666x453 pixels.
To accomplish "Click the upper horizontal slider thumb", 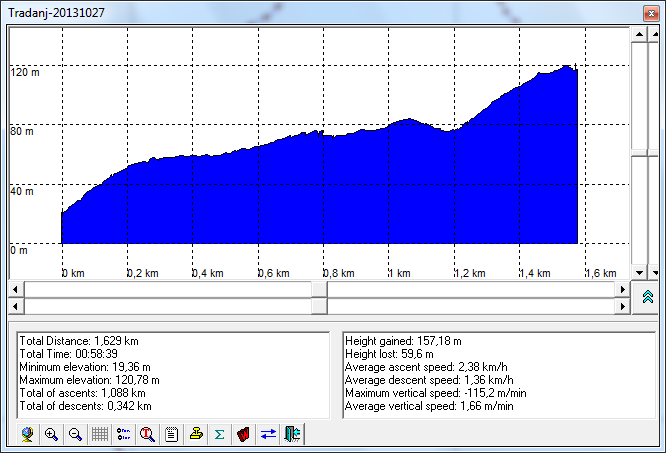I will (319, 289).
